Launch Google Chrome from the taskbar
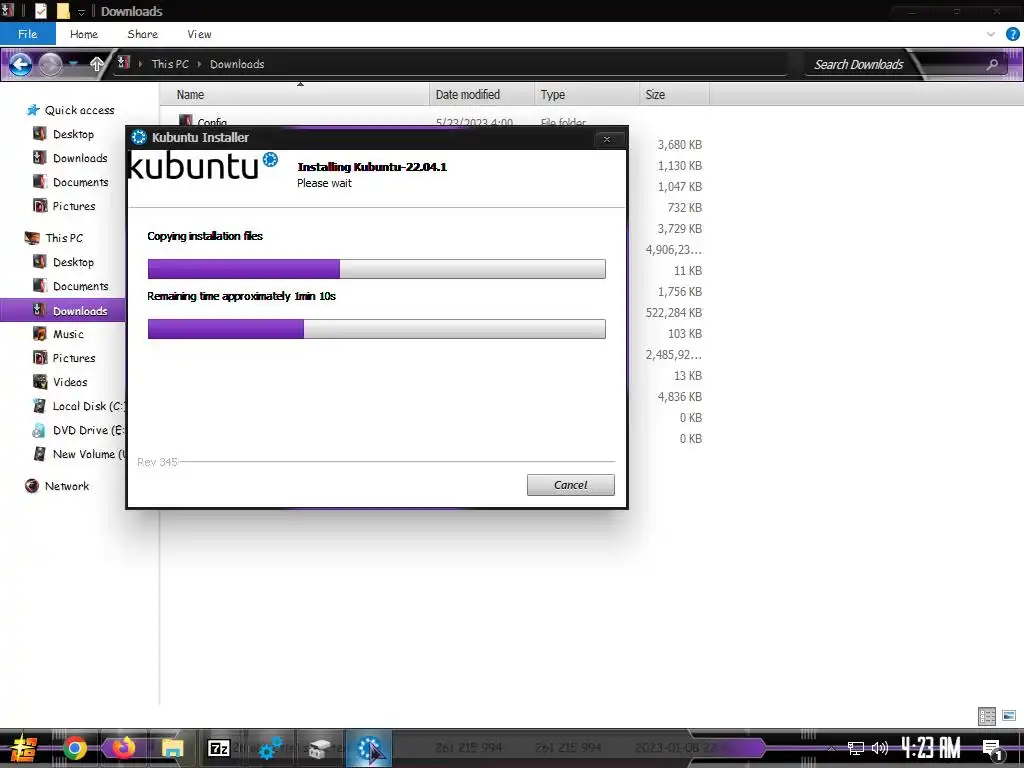 (x=74, y=748)
